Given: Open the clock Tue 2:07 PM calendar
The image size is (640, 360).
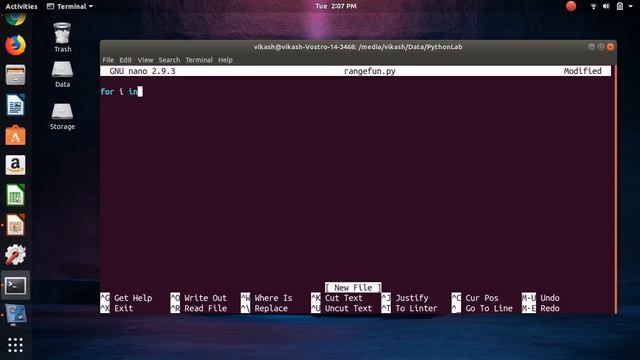Looking at the screenshot, I should (x=336, y=6).
